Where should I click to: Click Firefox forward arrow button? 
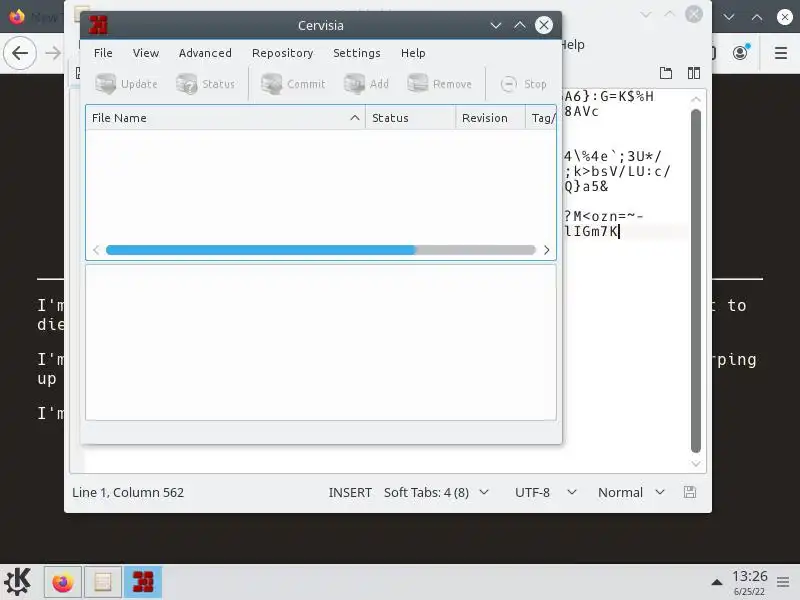pos(53,53)
